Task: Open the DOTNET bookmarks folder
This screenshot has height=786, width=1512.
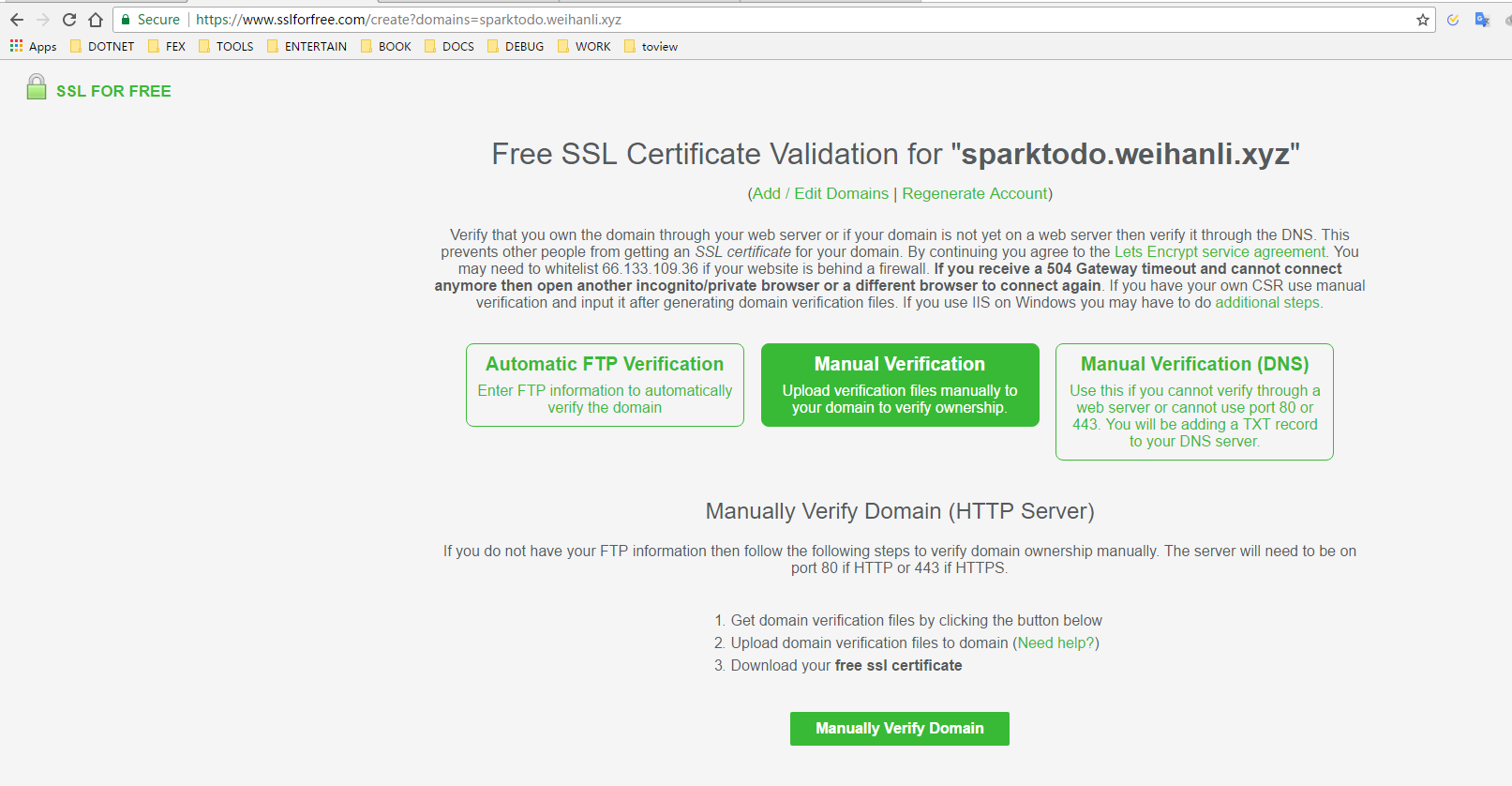Action: click(102, 46)
